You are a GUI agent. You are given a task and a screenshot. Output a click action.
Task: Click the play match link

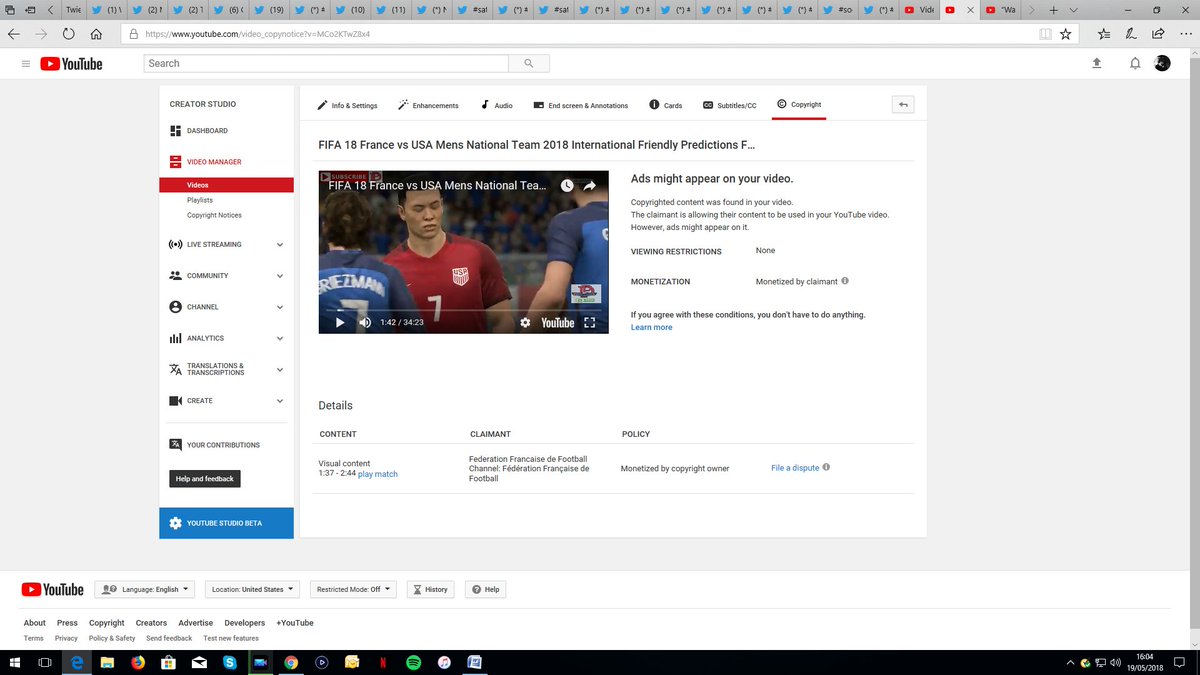coord(378,474)
